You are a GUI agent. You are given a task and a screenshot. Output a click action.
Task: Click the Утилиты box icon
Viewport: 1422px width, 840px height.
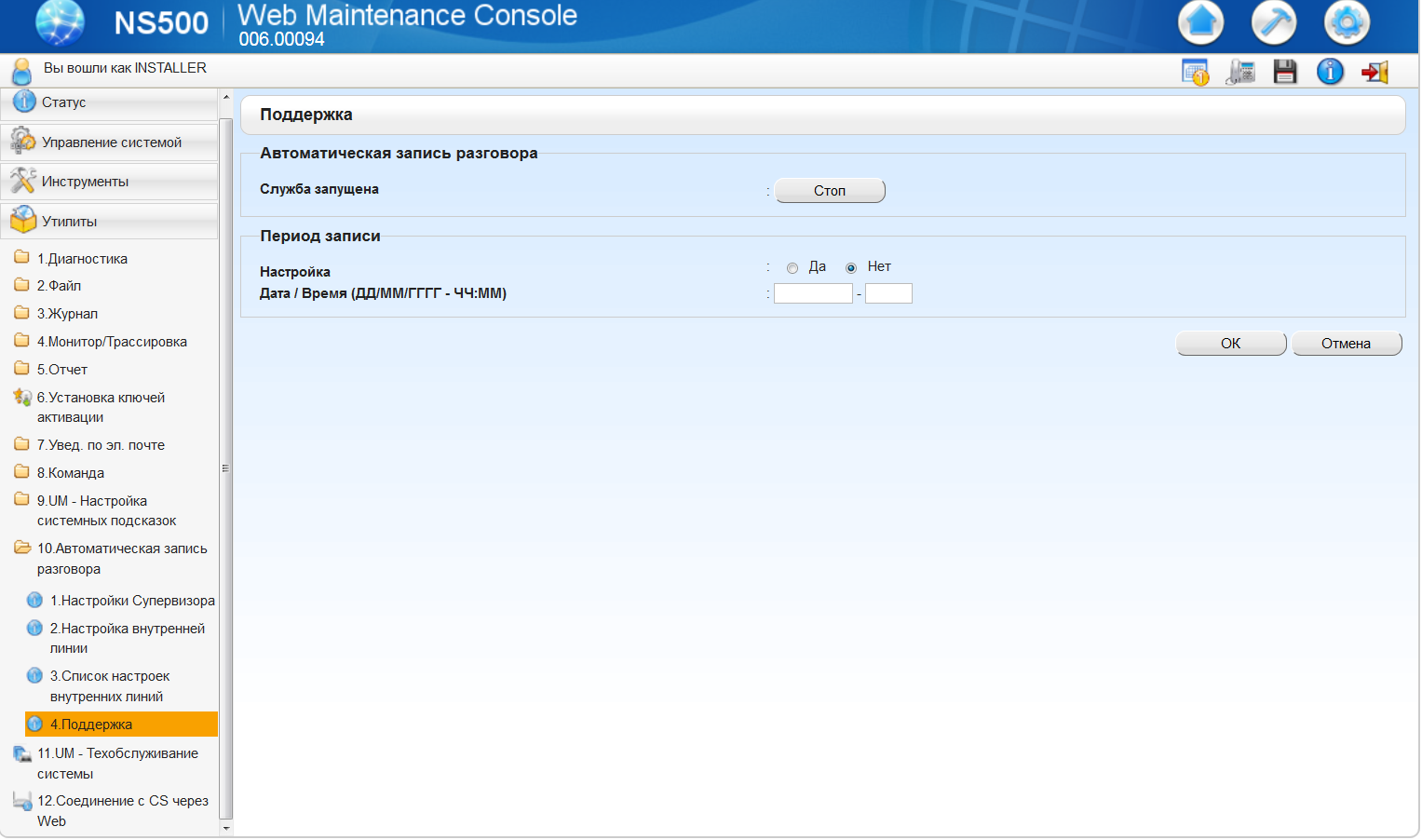click(22, 221)
